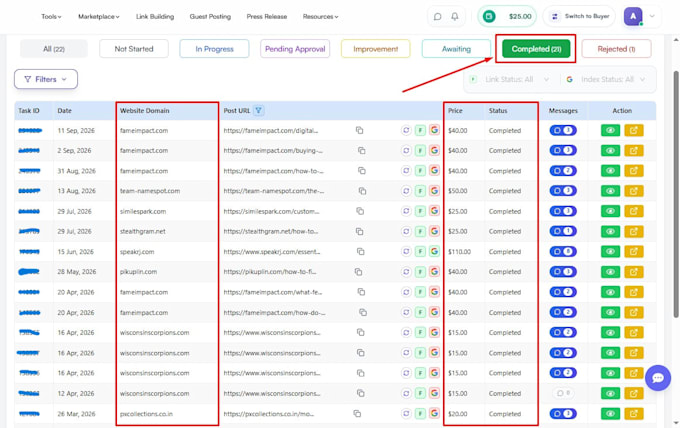Click green F icon in 31 Aug, 2026 row
This screenshot has width=680, height=428.
tap(420, 171)
